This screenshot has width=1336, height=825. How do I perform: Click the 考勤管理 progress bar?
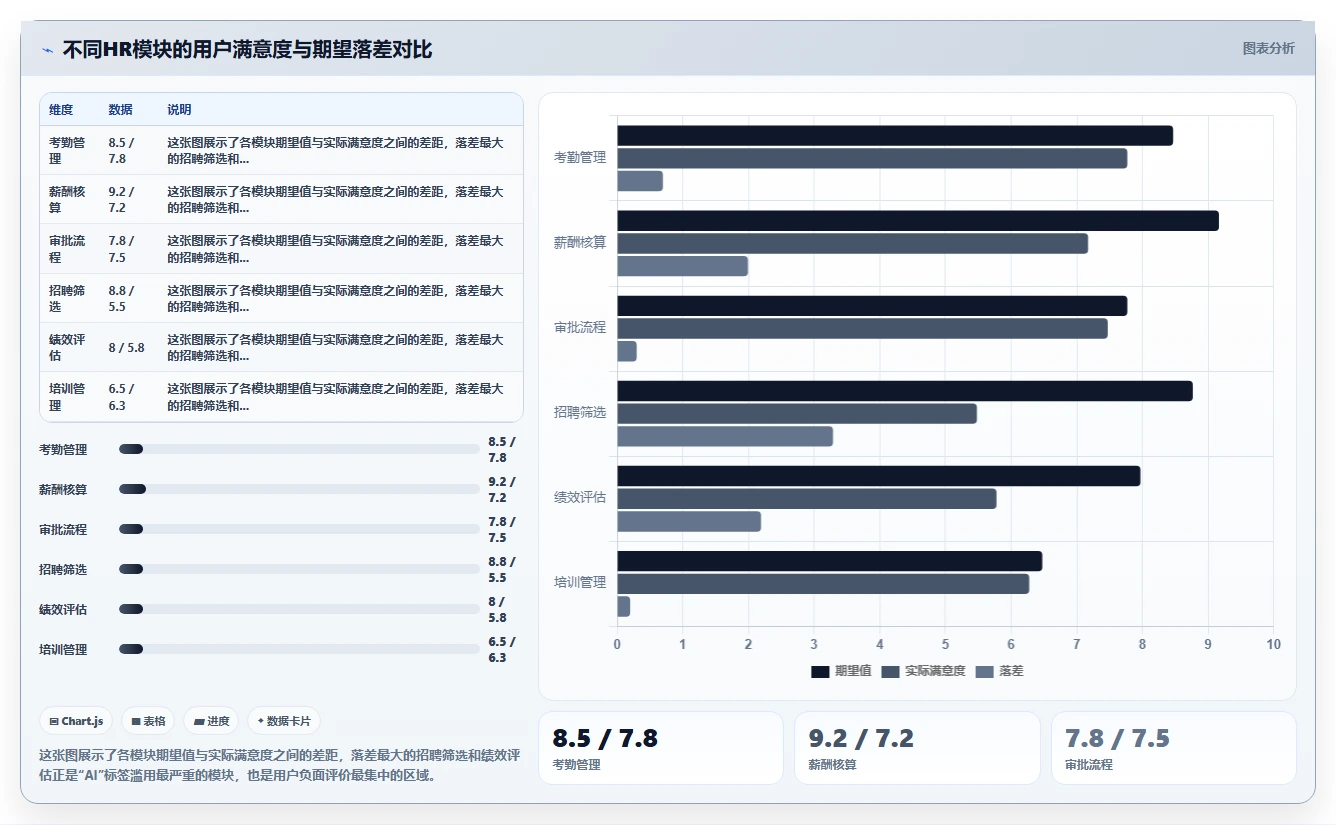pos(299,449)
